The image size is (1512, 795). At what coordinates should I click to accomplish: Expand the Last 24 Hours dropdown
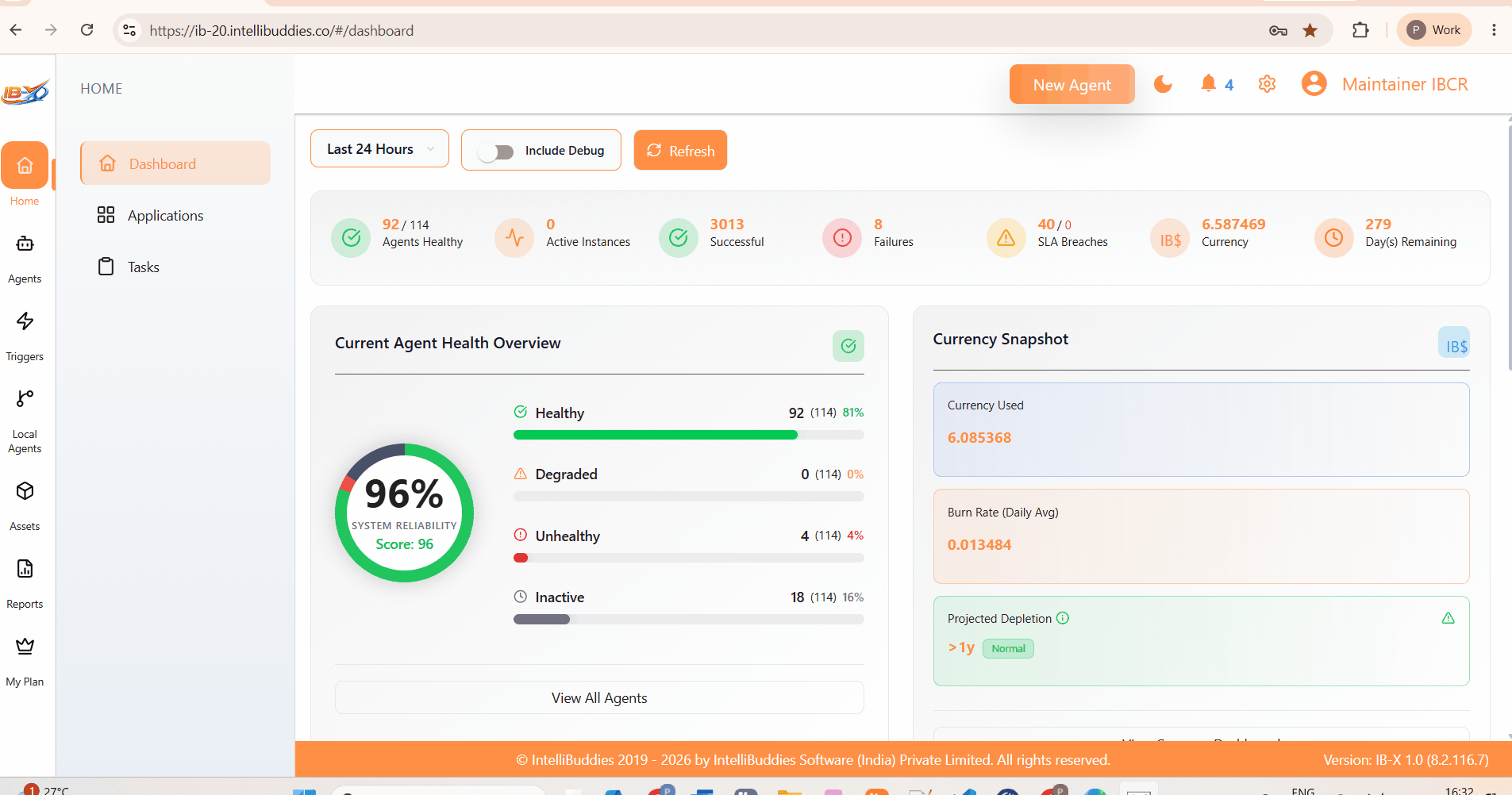379,149
